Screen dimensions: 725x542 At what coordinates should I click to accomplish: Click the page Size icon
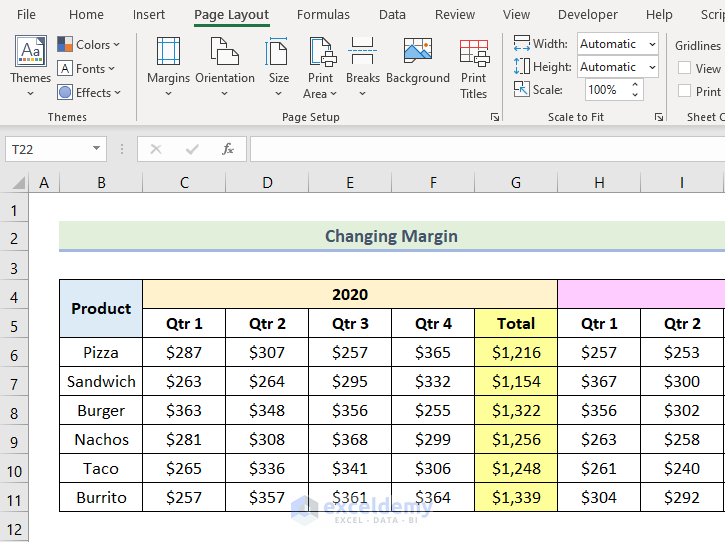[276, 51]
